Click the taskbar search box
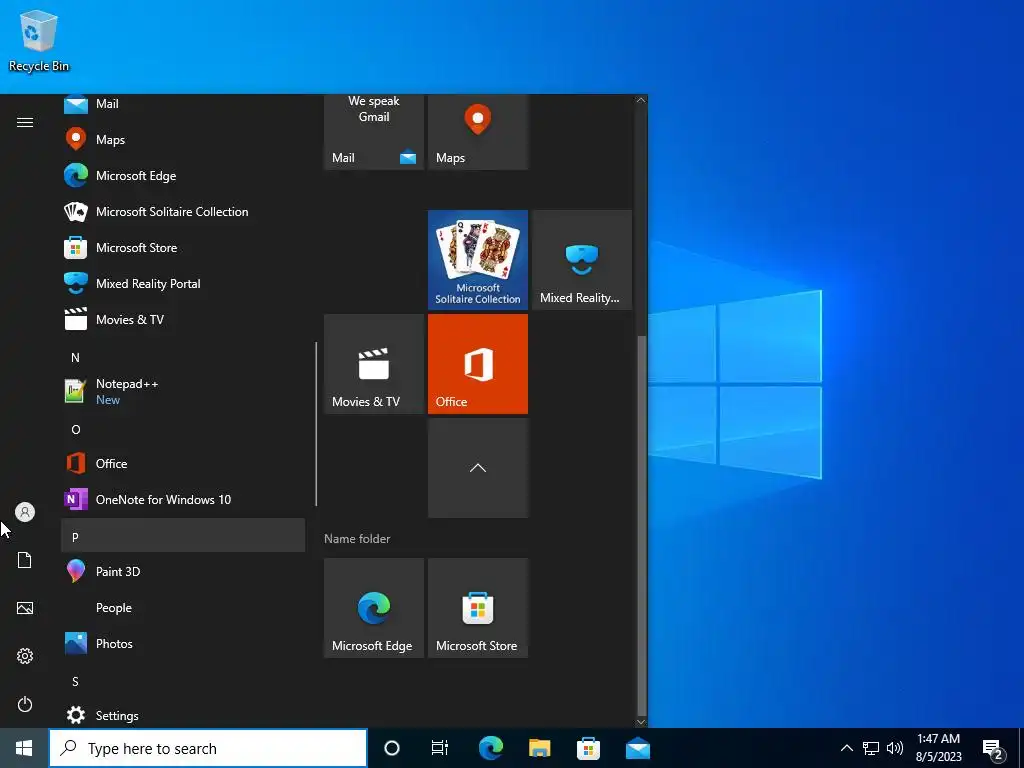This screenshot has height=768, width=1024. point(208,748)
